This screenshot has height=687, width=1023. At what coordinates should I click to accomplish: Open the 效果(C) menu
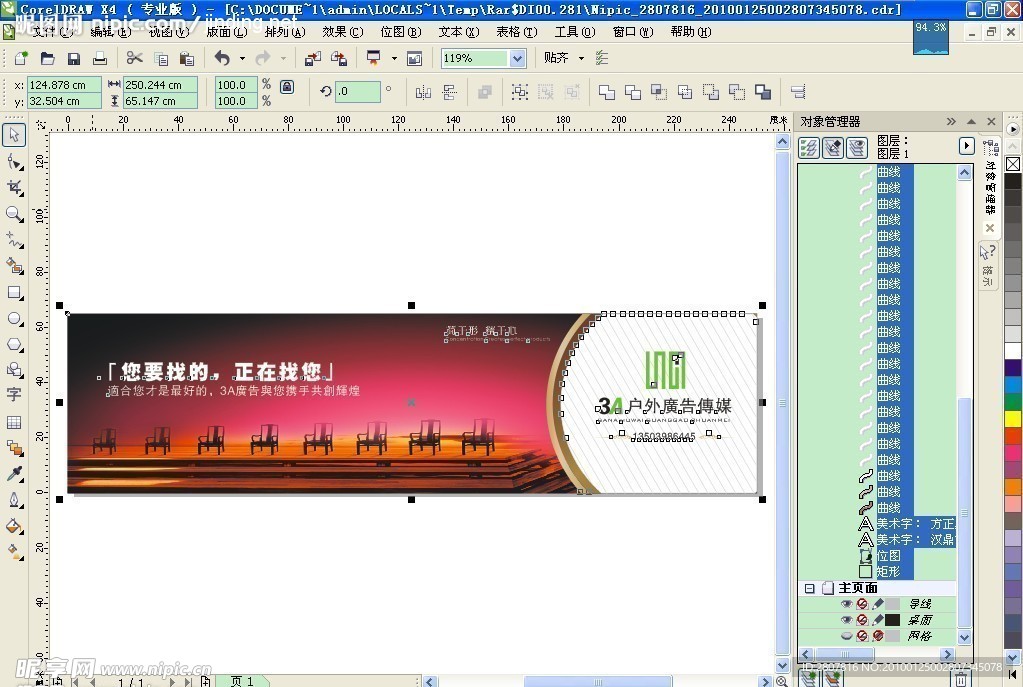click(343, 31)
